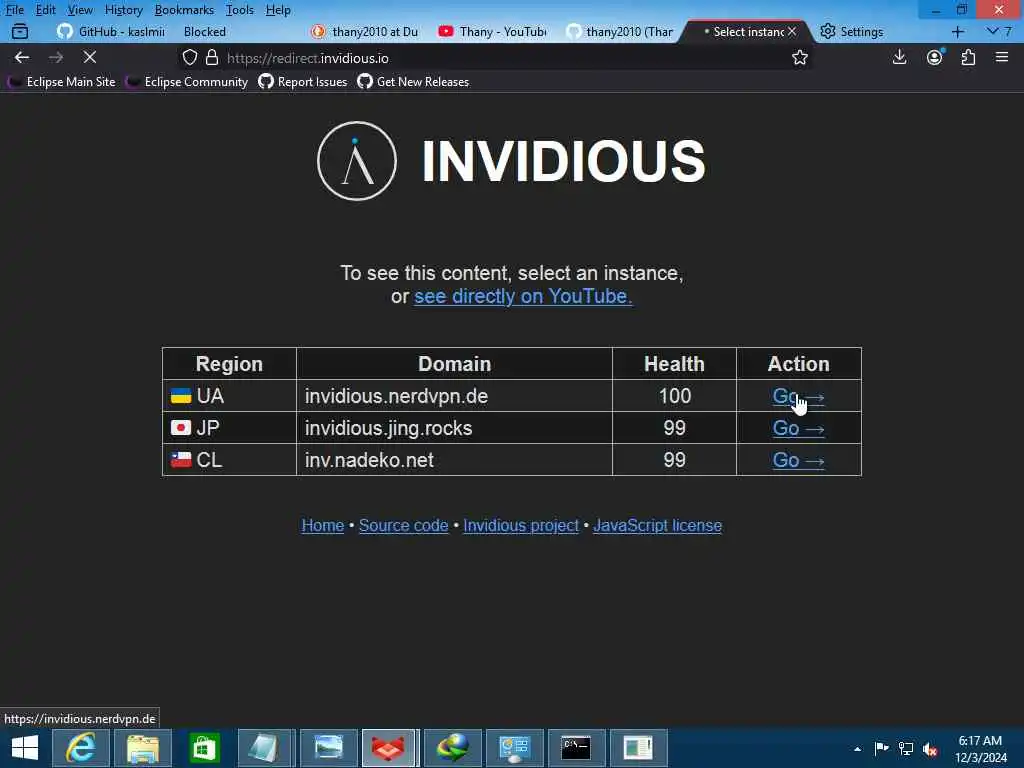Close the Select instance tab
1024x768 pixels.
coord(792,31)
